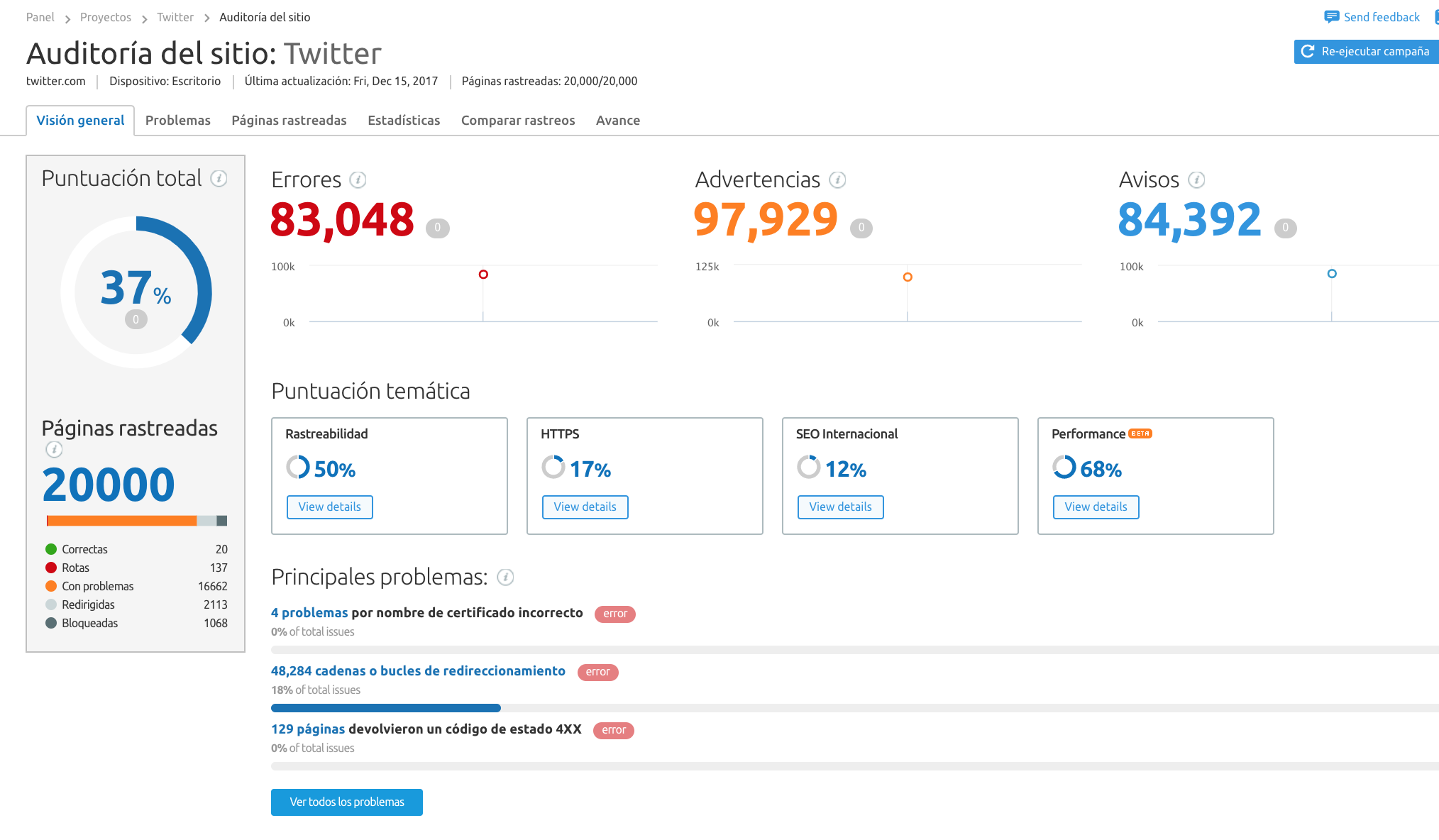Image resolution: width=1439 pixels, height=840 pixels.
Task: Click the orange Advertencias chart data point
Action: point(908,277)
